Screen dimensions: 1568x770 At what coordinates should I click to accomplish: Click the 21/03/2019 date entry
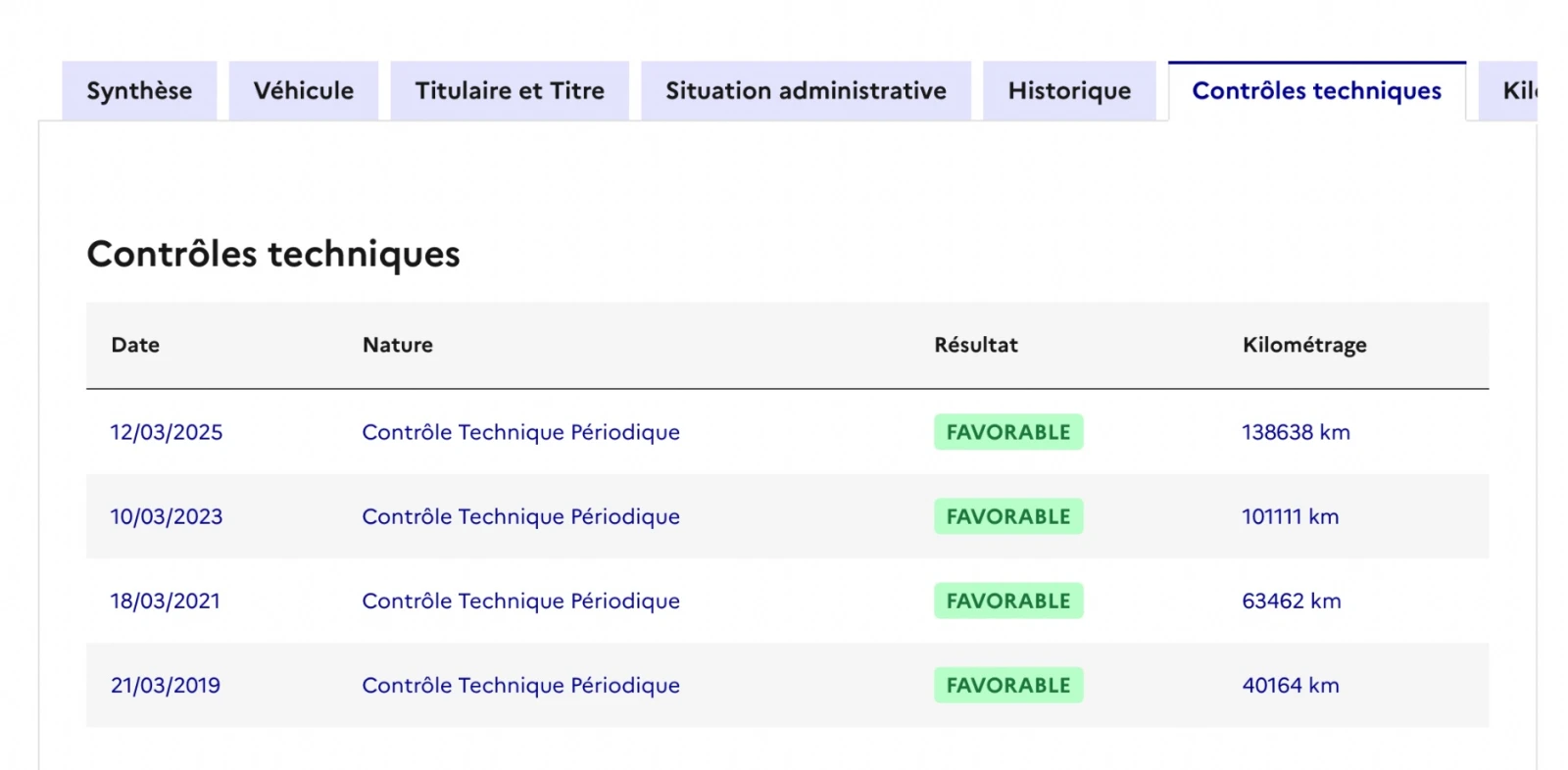coord(166,685)
